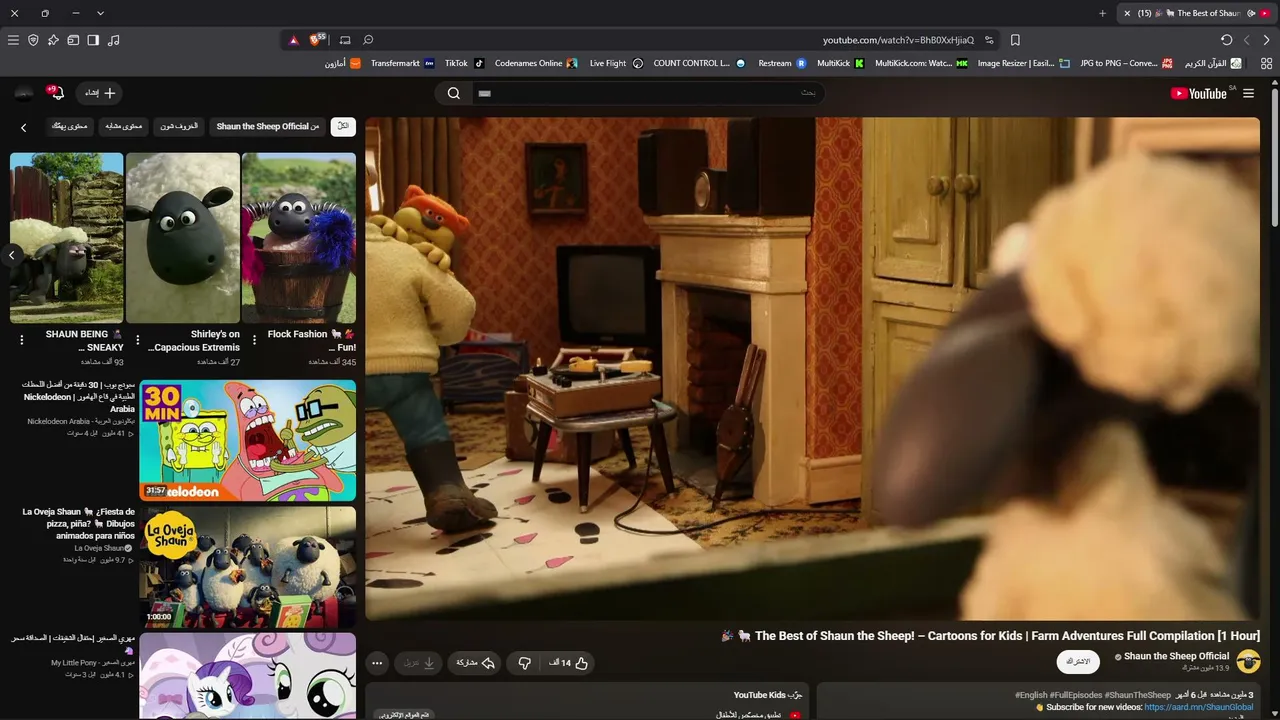
Task: Bookmark this page with the bookmark icon
Action: (x=1015, y=40)
